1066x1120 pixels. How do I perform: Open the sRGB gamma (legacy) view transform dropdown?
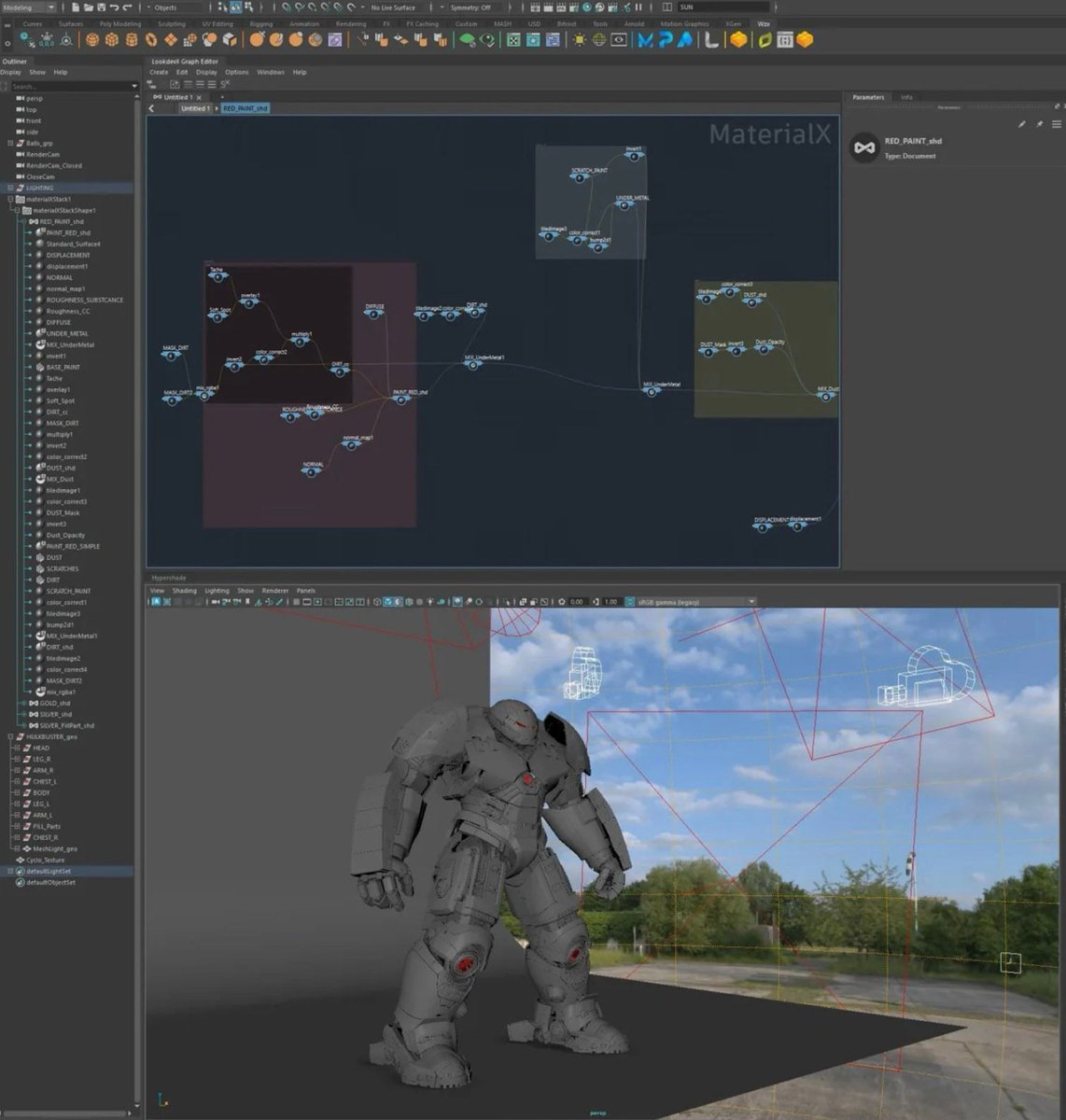click(695, 602)
